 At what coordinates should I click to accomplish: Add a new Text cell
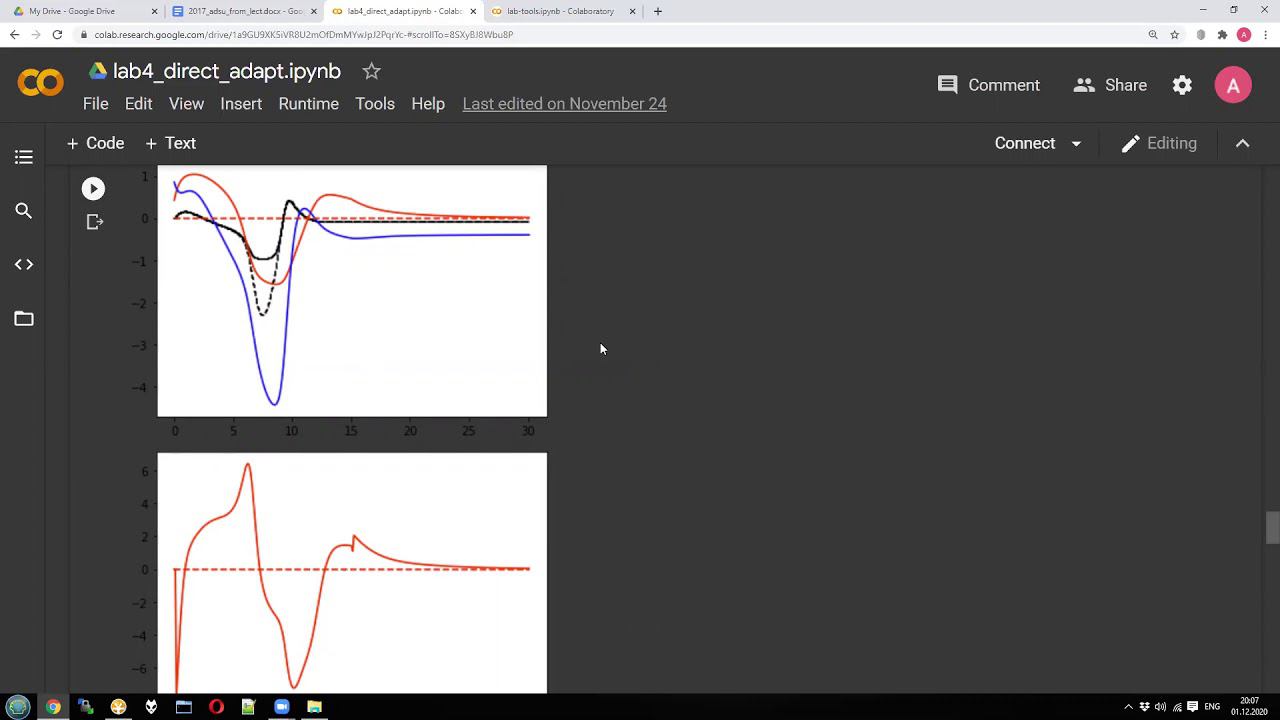(x=170, y=143)
